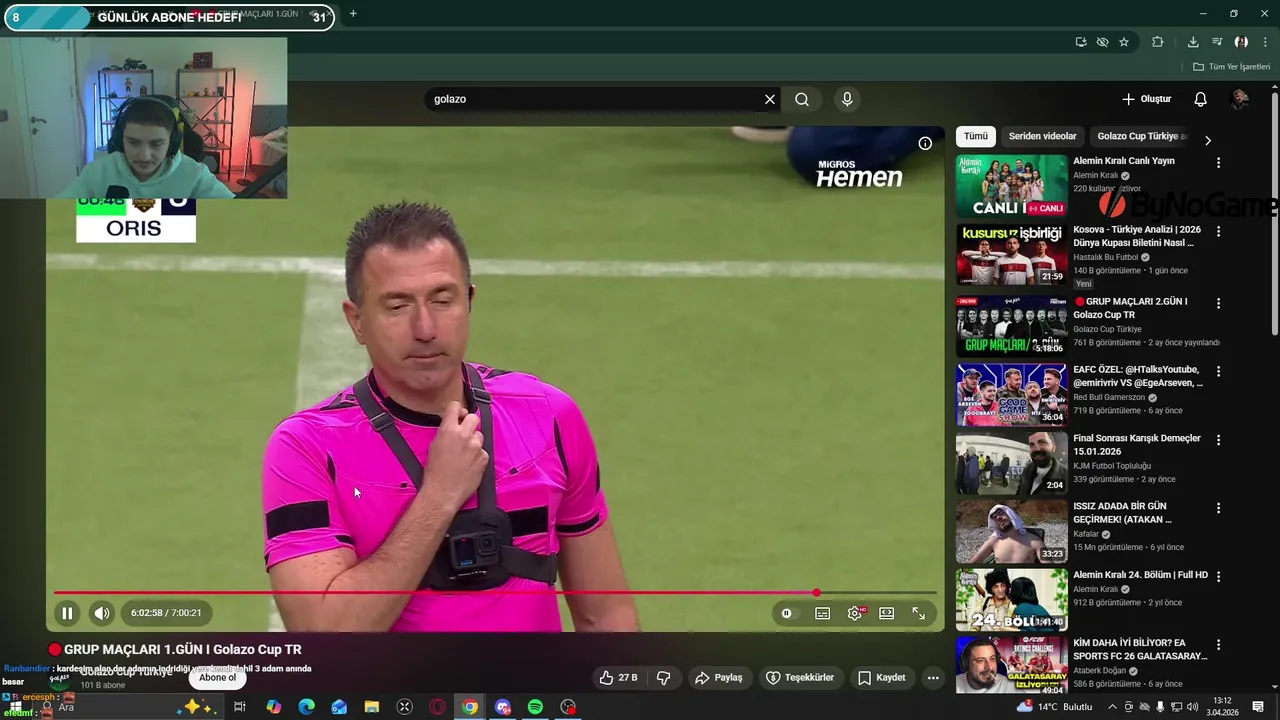
Task: Open Task View on taskbar
Action: click(x=240, y=707)
